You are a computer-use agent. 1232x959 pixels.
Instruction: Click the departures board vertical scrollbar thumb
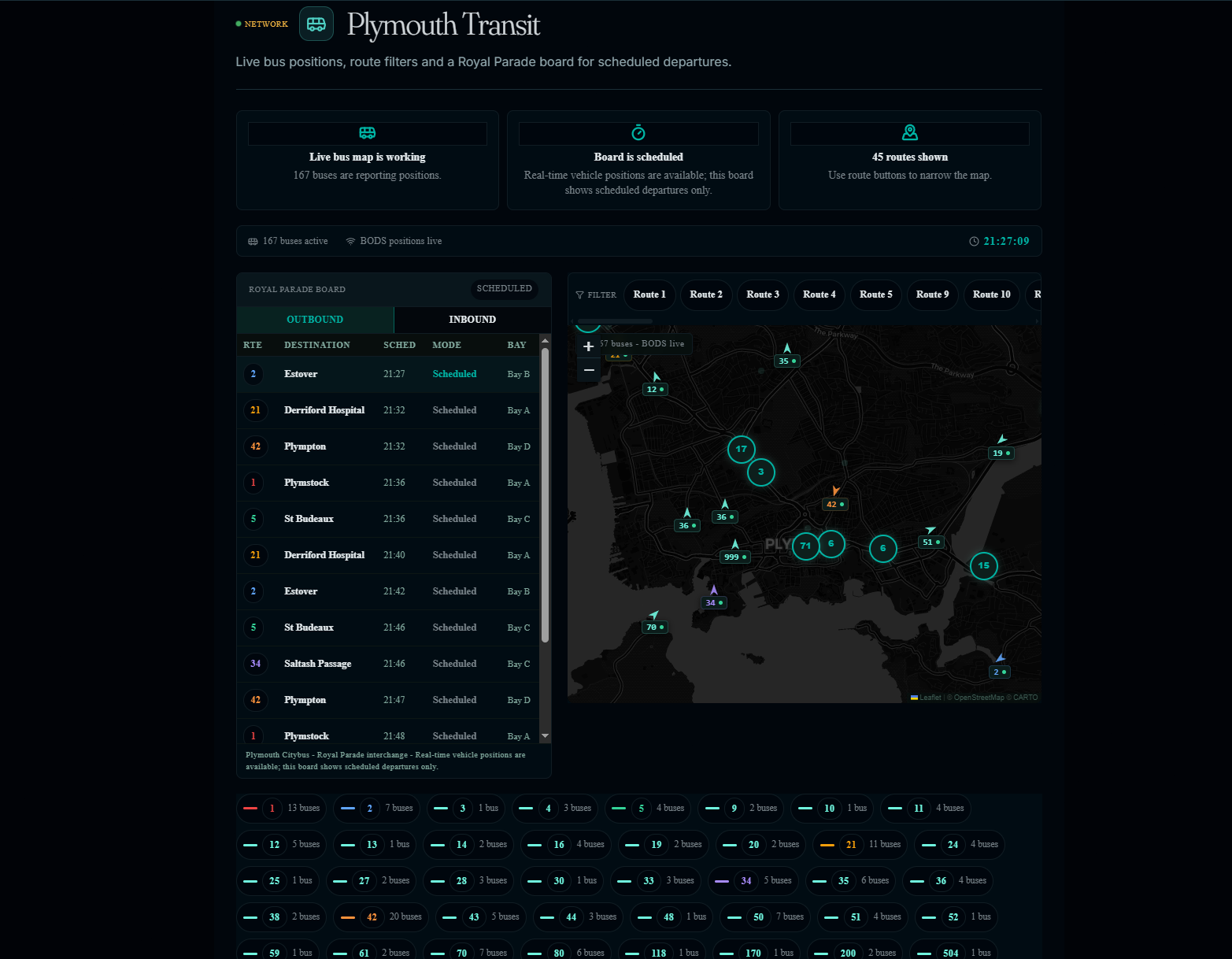click(545, 495)
